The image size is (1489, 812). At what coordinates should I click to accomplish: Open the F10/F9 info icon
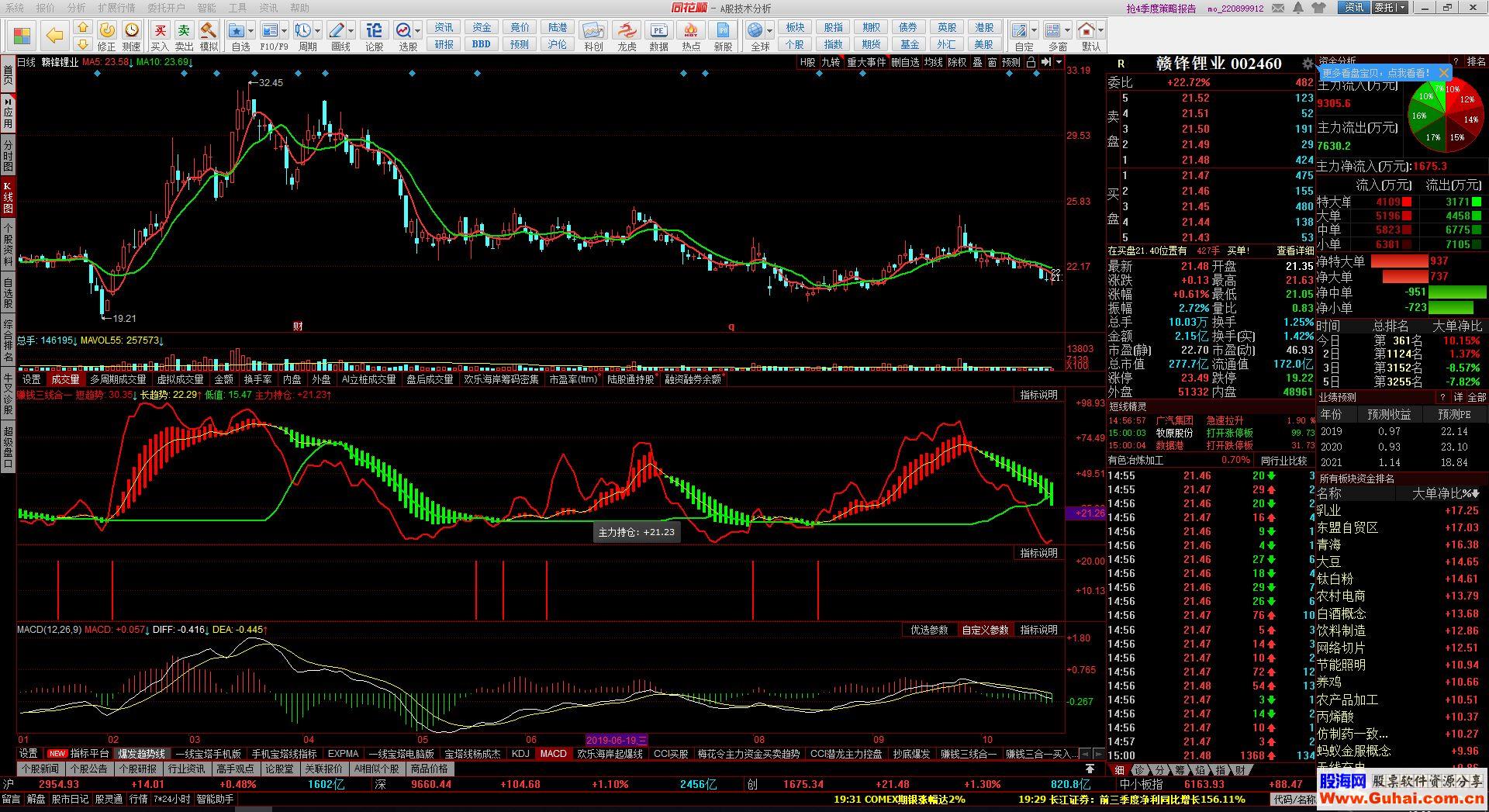pyautogui.click(x=269, y=30)
